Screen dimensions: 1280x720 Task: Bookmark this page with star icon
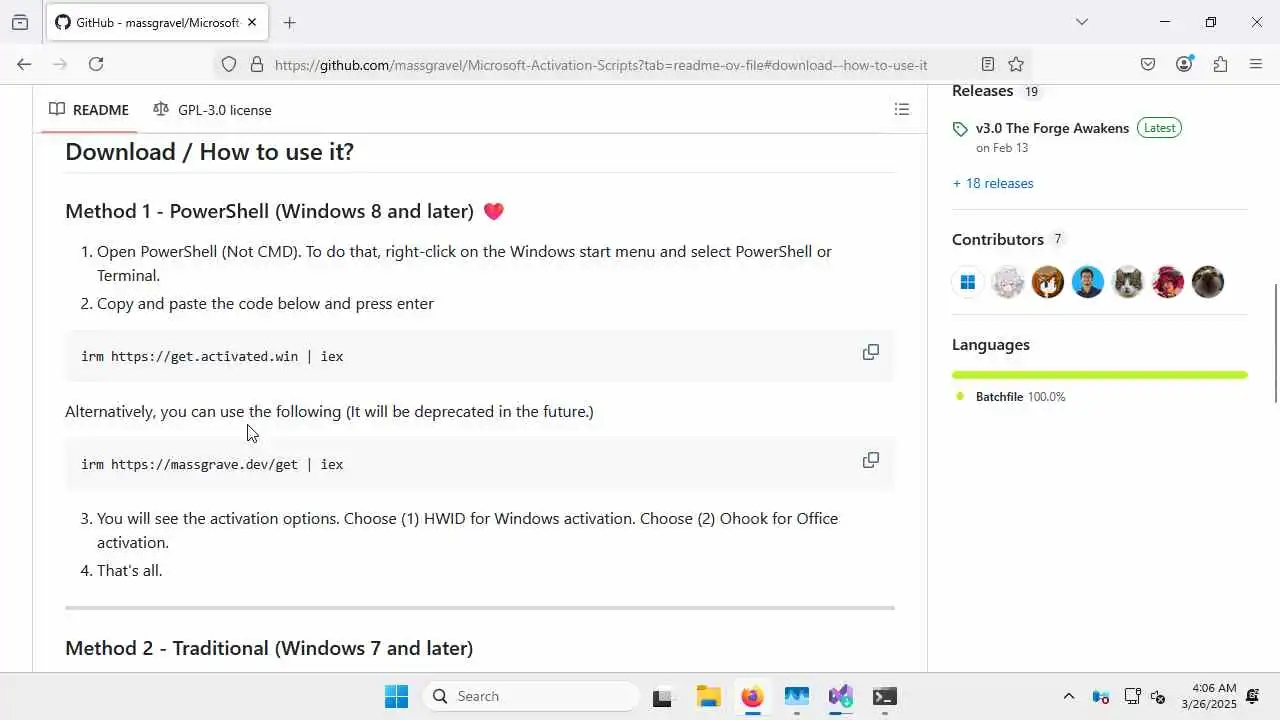click(1016, 64)
